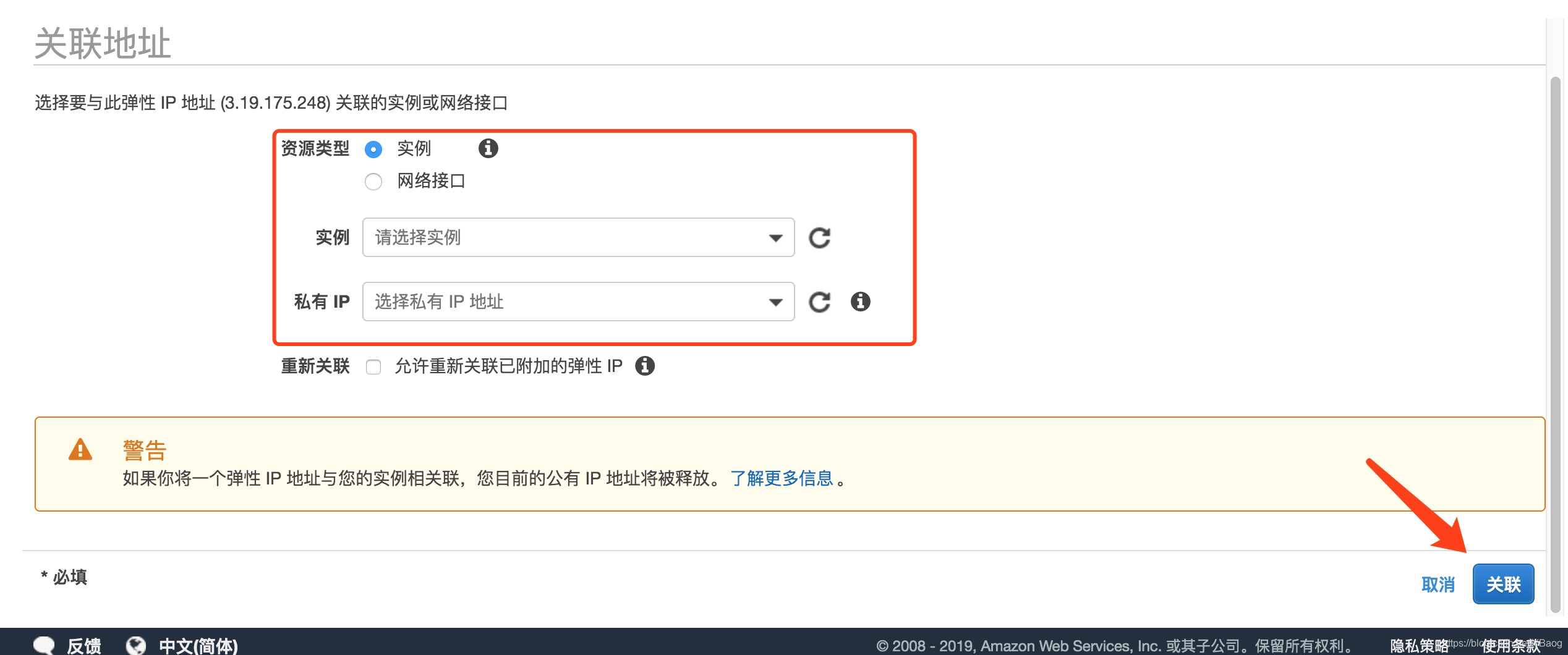Click the blue 关联 button

[1503, 584]
